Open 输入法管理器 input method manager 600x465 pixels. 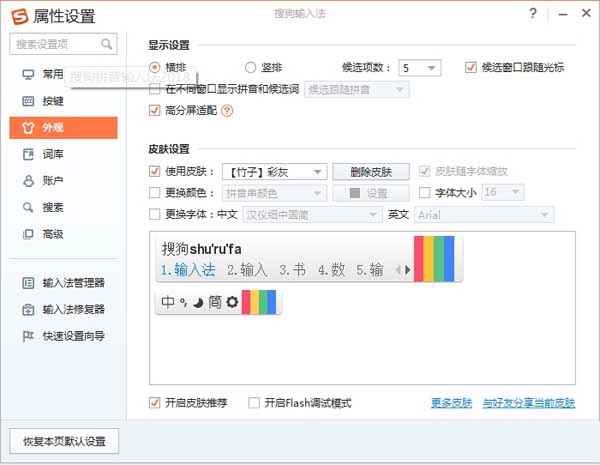(64, 283)
